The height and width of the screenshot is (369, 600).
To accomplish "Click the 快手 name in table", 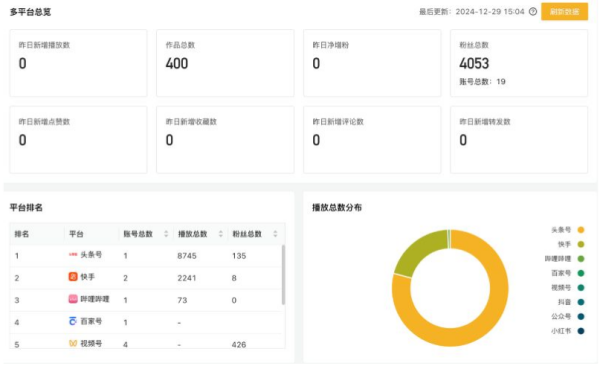I will (88, 277).
